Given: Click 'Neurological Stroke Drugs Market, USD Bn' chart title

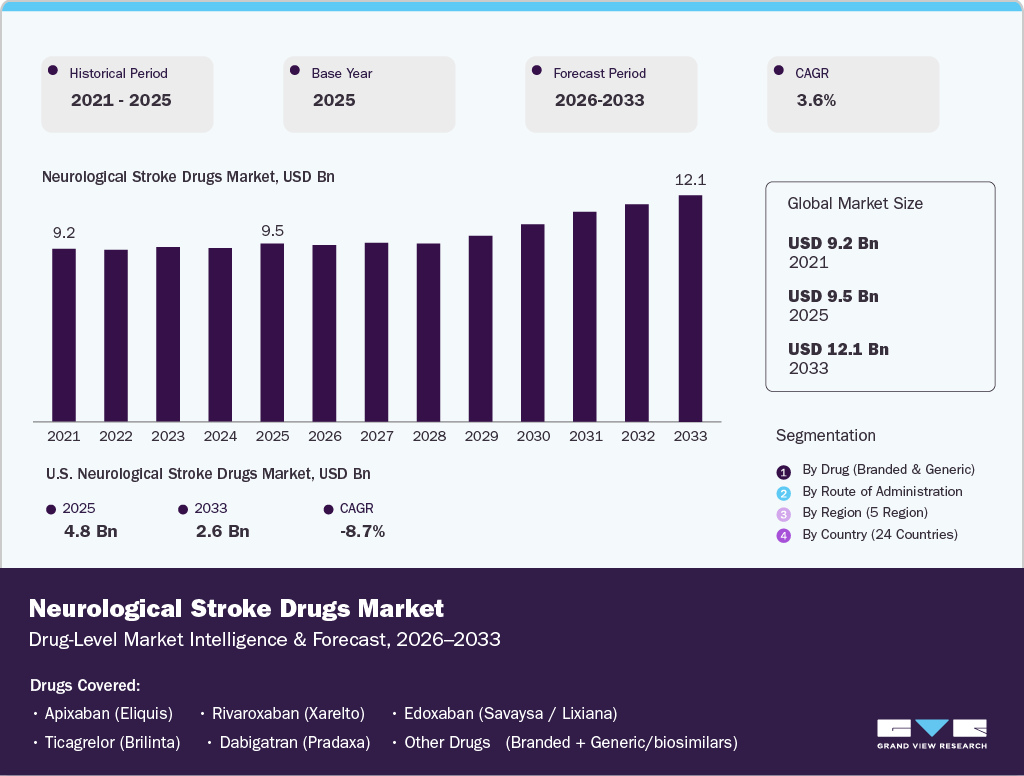Looking at the screenshot, I should click(x=188, y=177).
